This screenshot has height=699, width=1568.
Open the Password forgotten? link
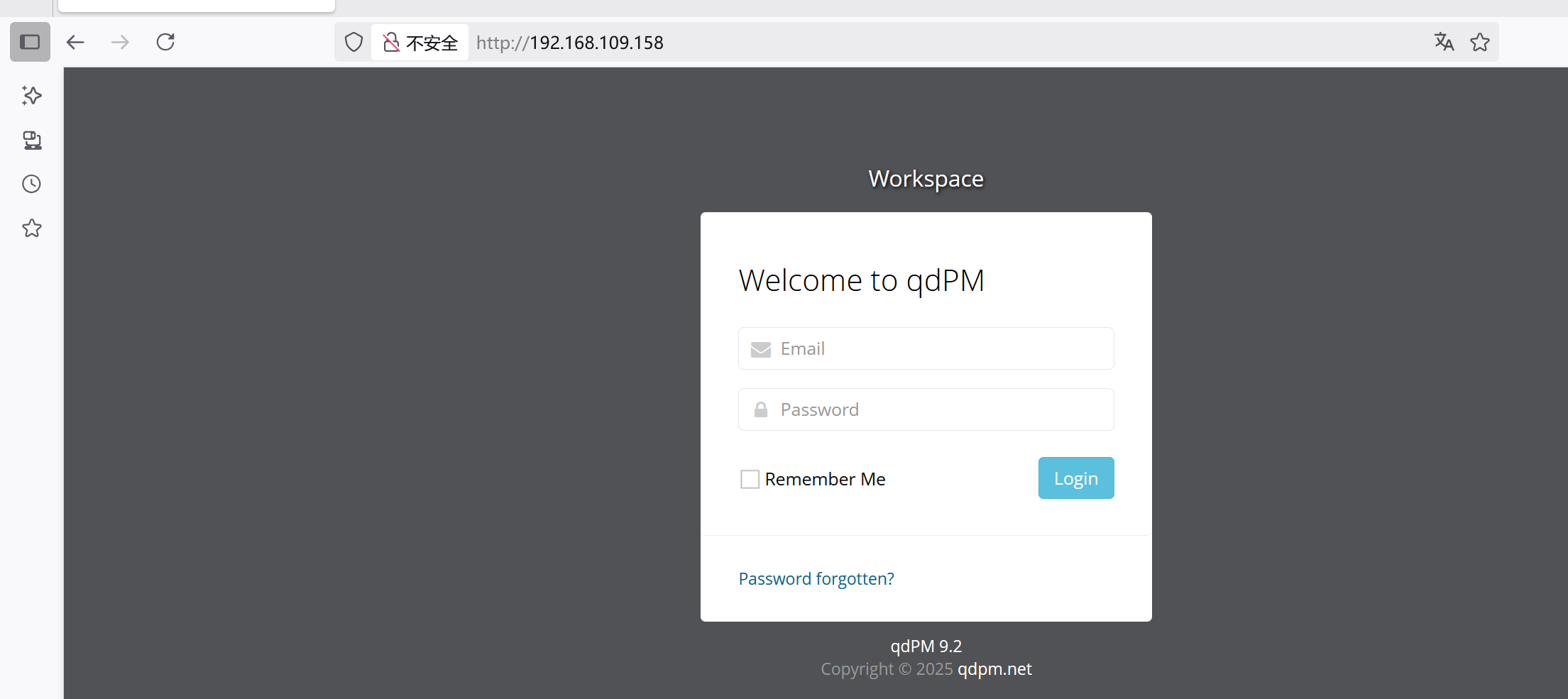tap(816, 579)
